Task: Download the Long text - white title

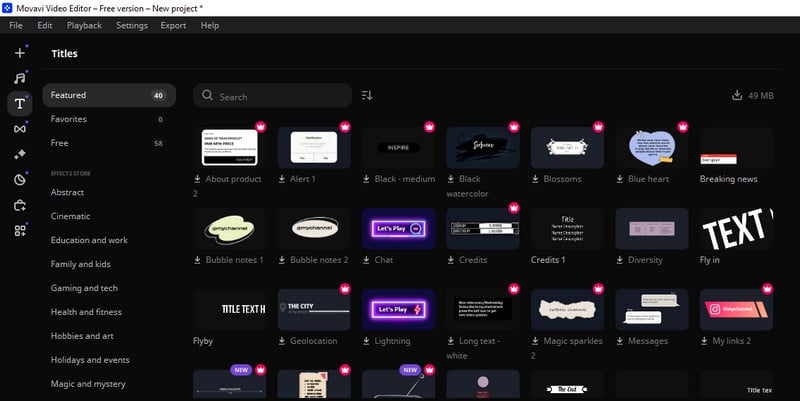Action: pos(451,341)
